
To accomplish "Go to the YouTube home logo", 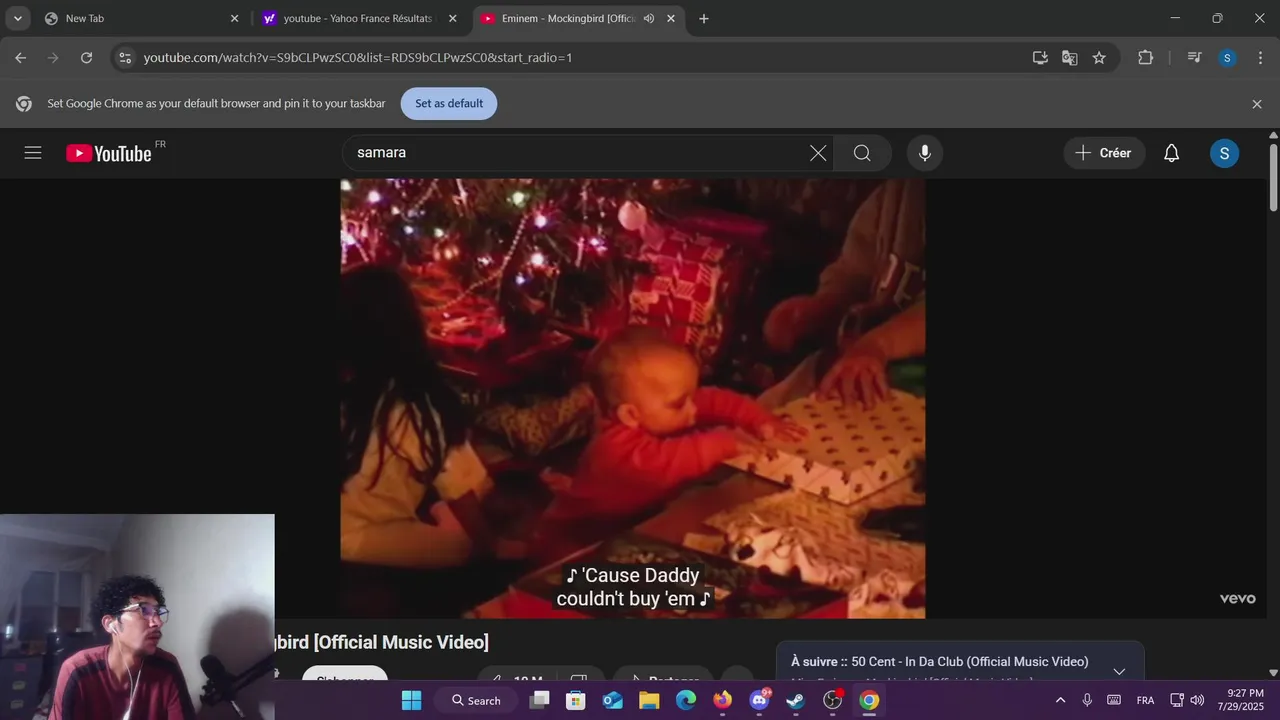I will click(109, 153).
